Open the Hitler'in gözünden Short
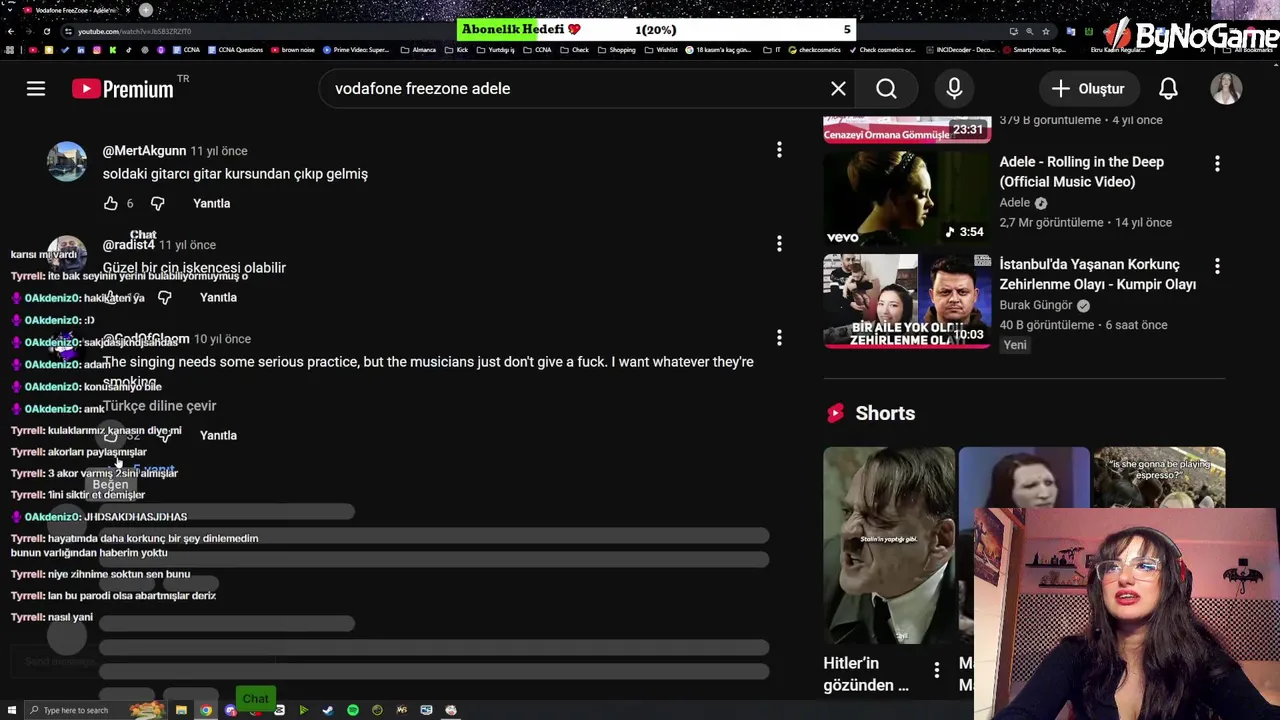1280x720 pixels. 889,545
